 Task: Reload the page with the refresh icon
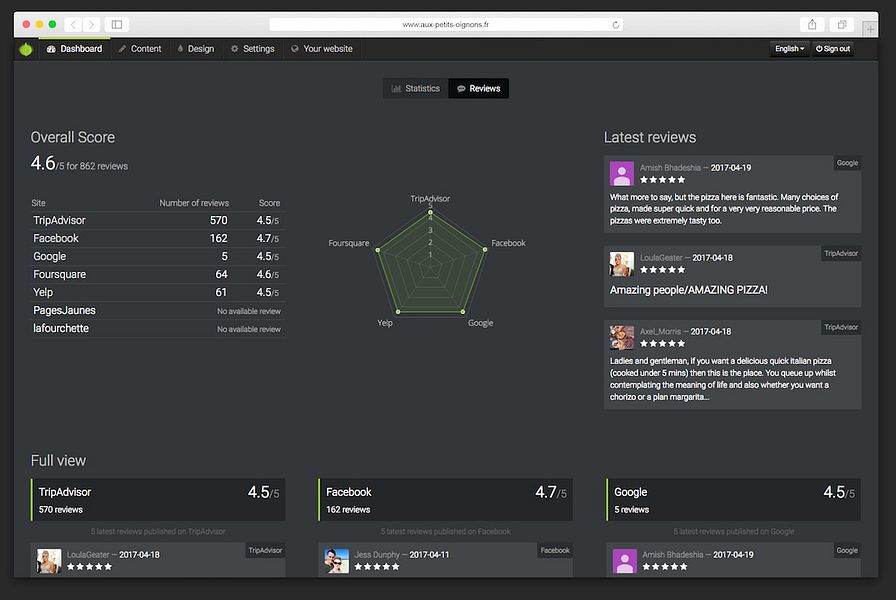(x=615, y=25)
